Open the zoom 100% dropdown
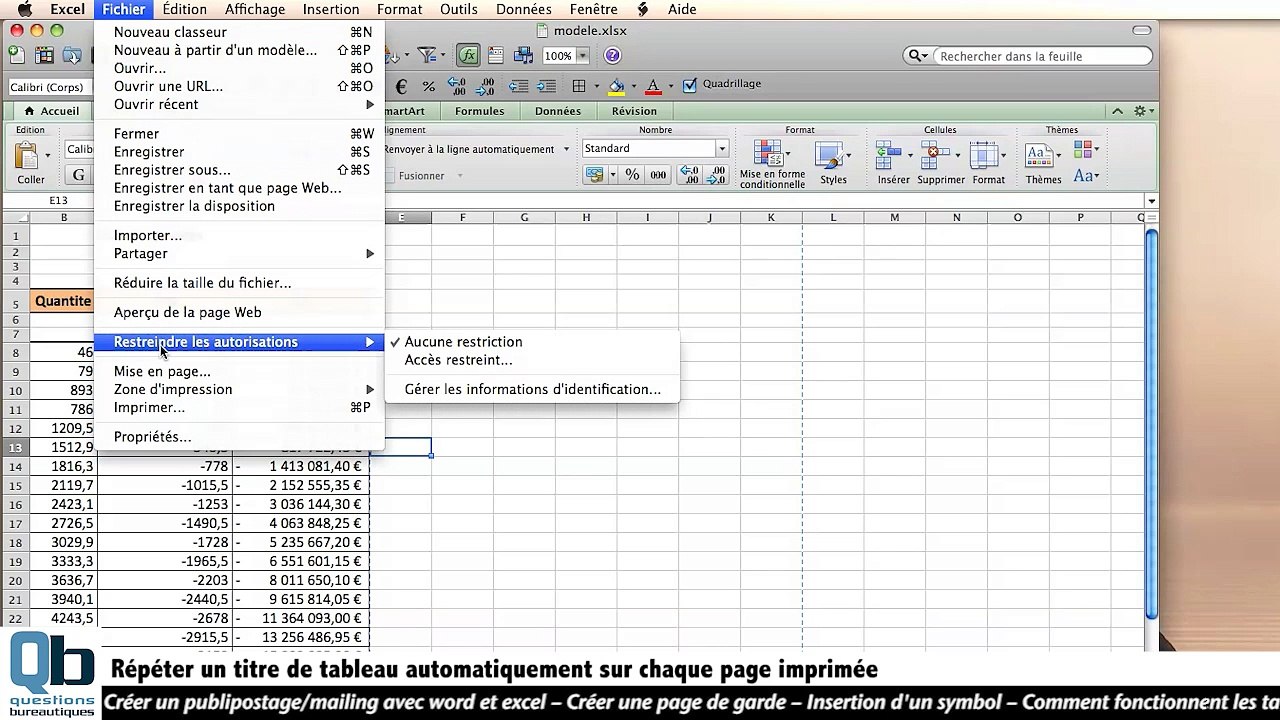1280x720 pixels. click(581, 56)
